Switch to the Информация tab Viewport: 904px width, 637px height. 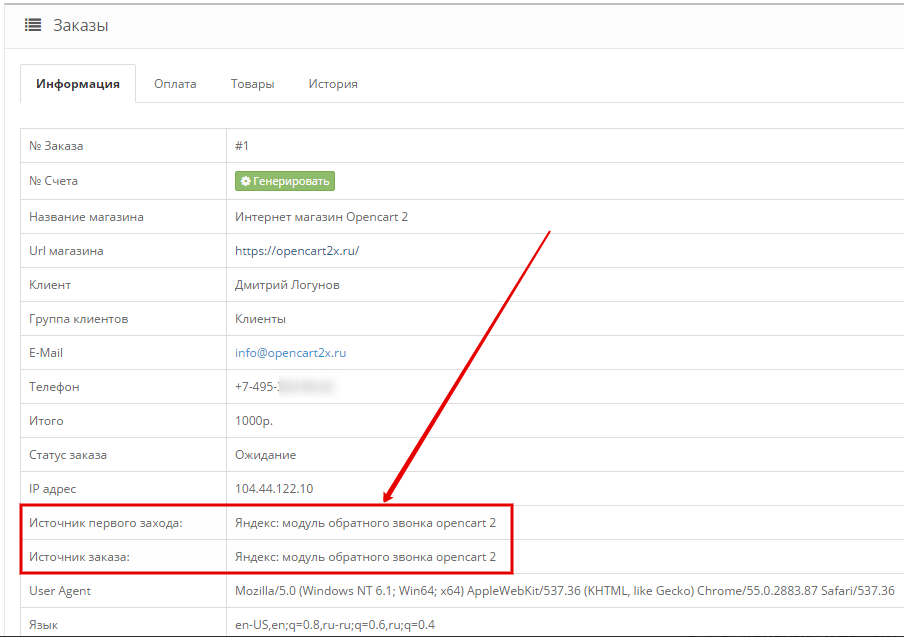[x=78, y=84]
